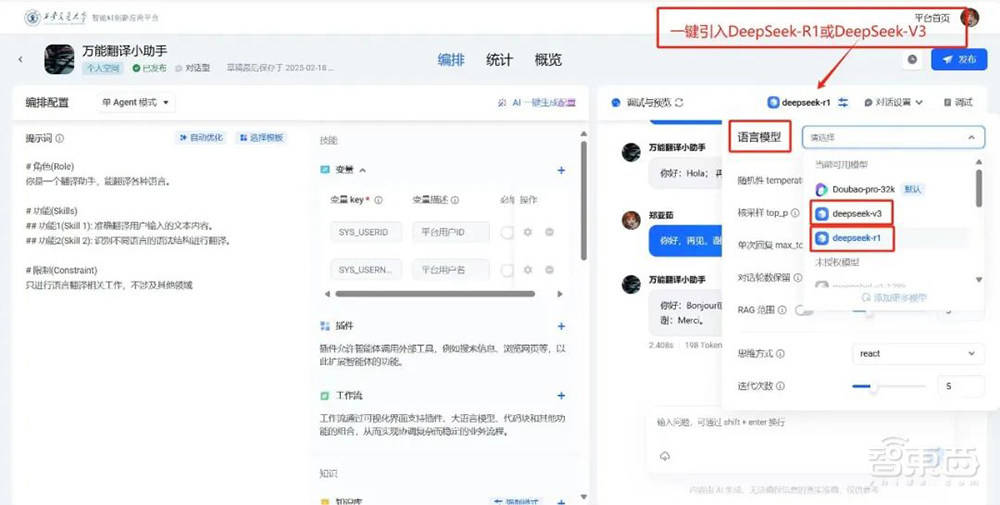Click the 选择模板 button
This screenshot has height=505, width=1000.
pyautogui.click(x=261, y=138)
